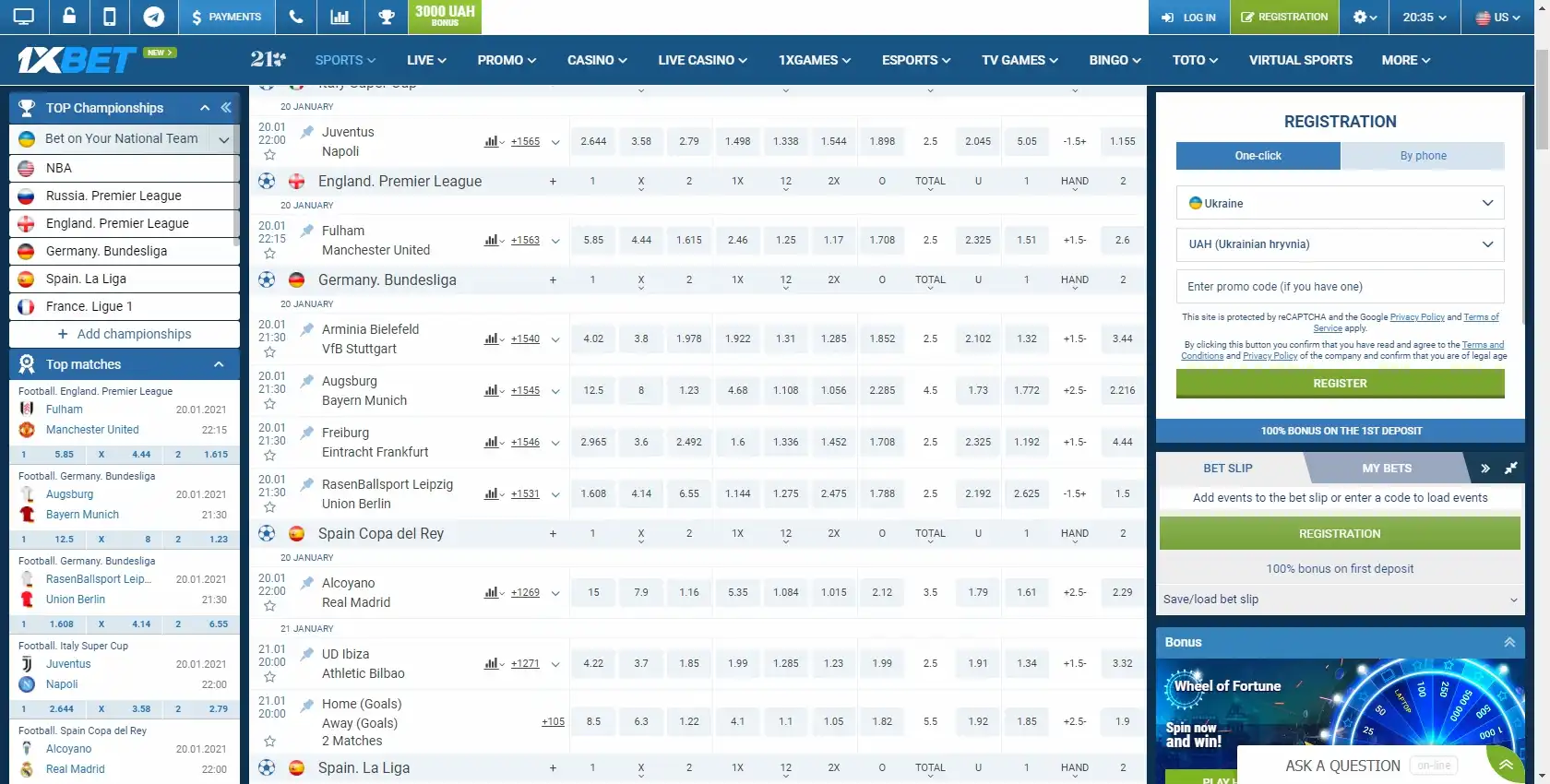Image resolution: width=1550 pixels, height=784 pixels.
Task: Click the scroll-to-top double chevron button
Action: 1506,765
